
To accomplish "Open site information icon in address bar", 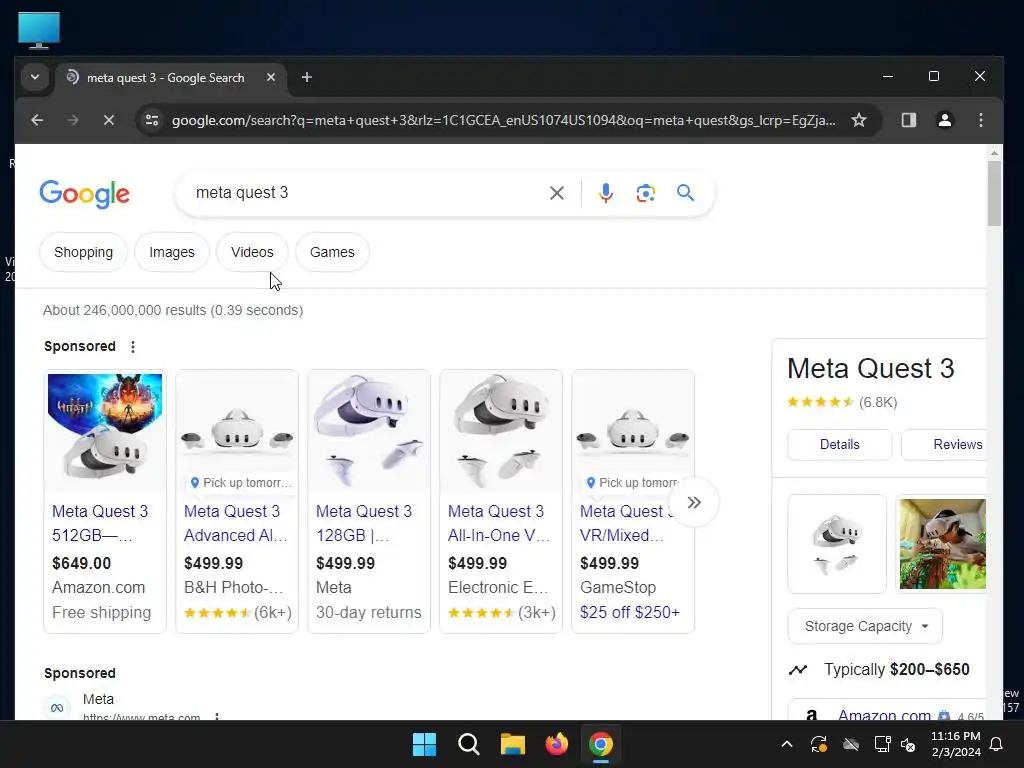I will [x=152, y=120].
